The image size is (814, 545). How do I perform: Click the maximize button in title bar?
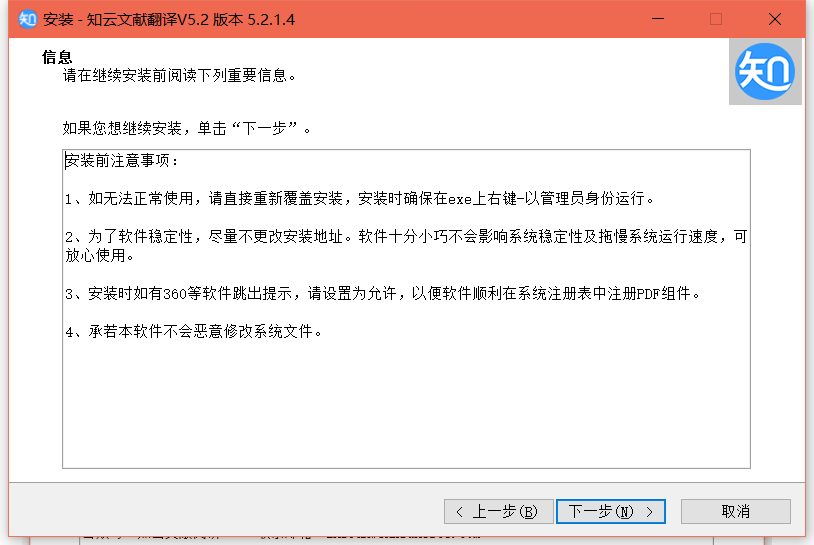[x=716, y=19]
